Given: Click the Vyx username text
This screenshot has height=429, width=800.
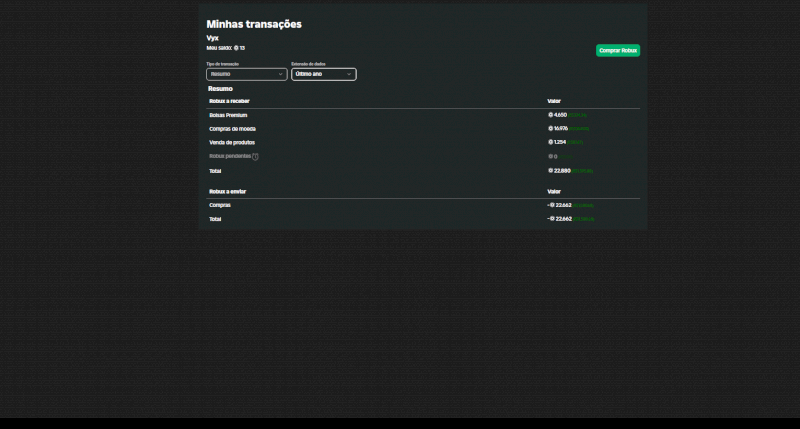Looking at the screenshot, I should [212, 38].
